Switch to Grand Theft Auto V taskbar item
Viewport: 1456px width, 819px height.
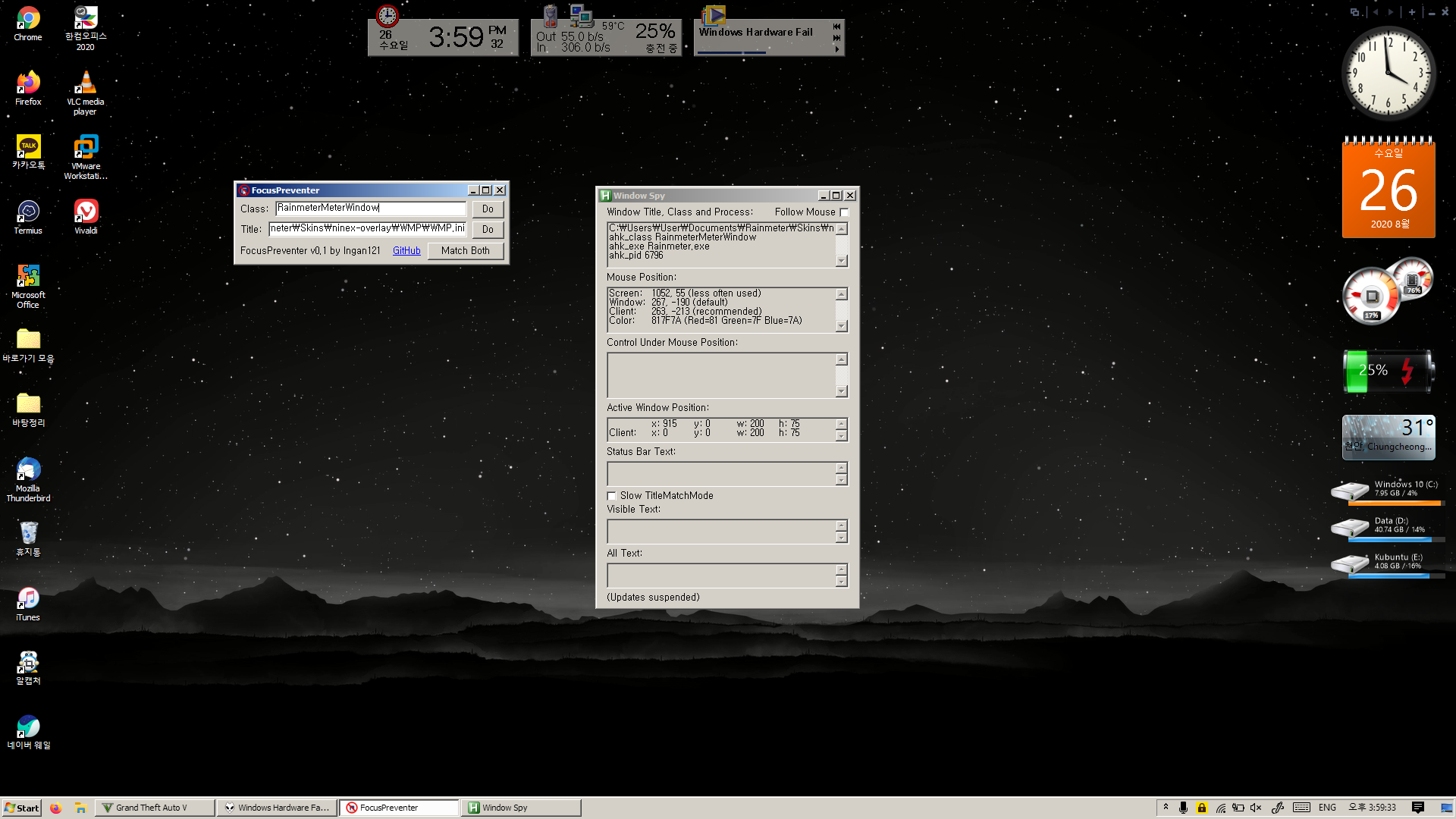(154, 808)
